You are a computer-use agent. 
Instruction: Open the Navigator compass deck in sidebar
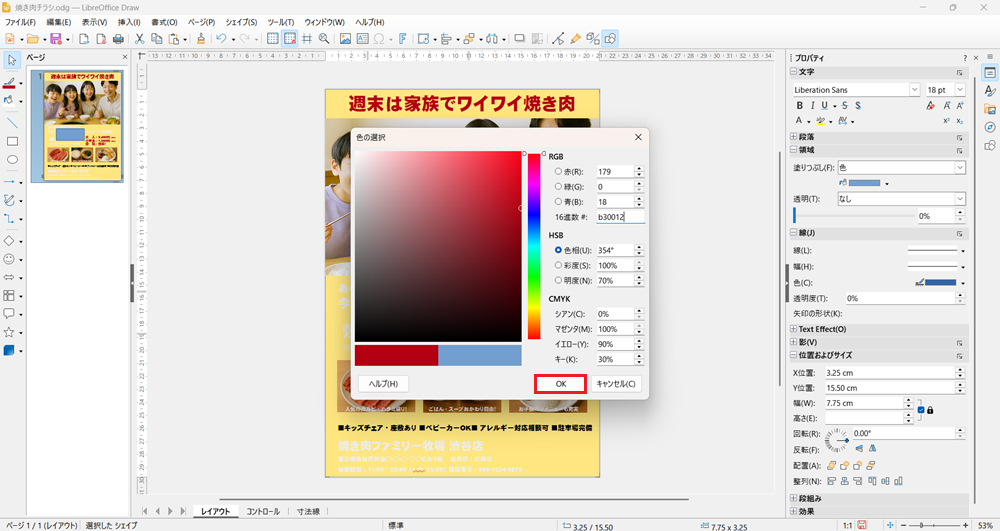tap(990, 127)
